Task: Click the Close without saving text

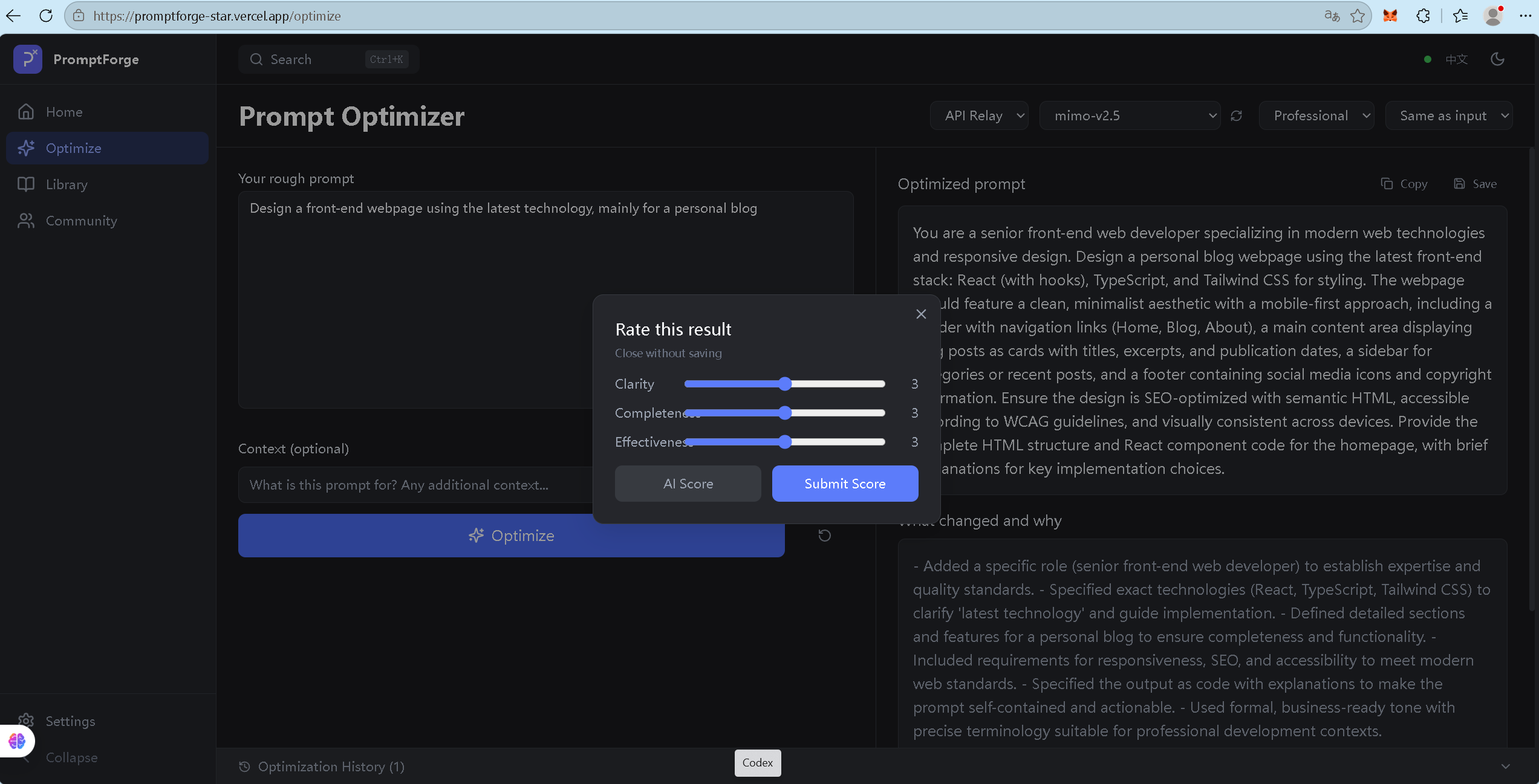Action: (668, 353)
